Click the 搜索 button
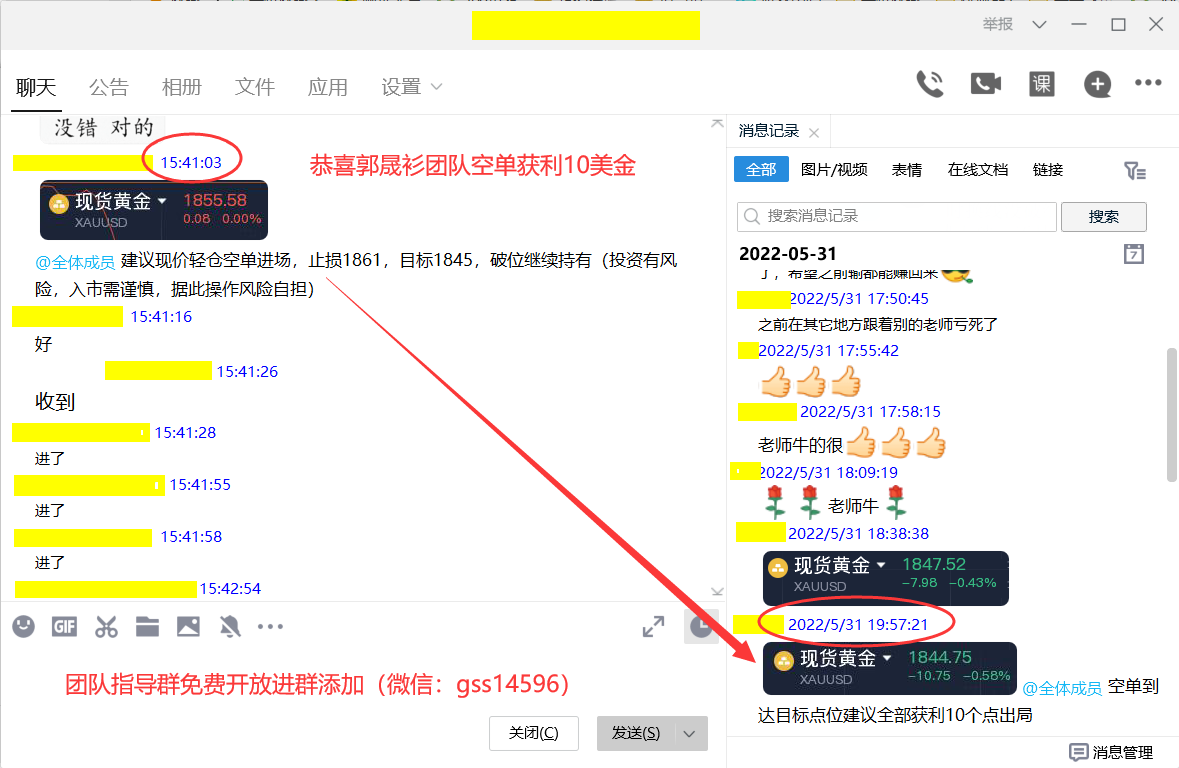The height and width of the screenshot is (768, 1179). [1104, 217]
